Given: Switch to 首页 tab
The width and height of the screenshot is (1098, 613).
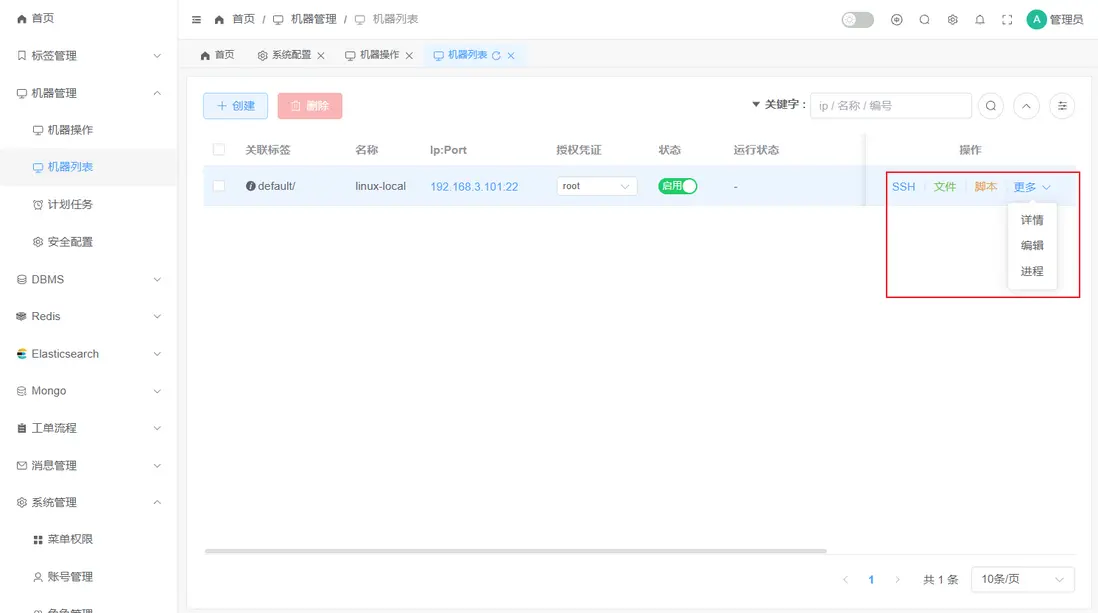Looking at the screenshot, I should pos(217,55).
